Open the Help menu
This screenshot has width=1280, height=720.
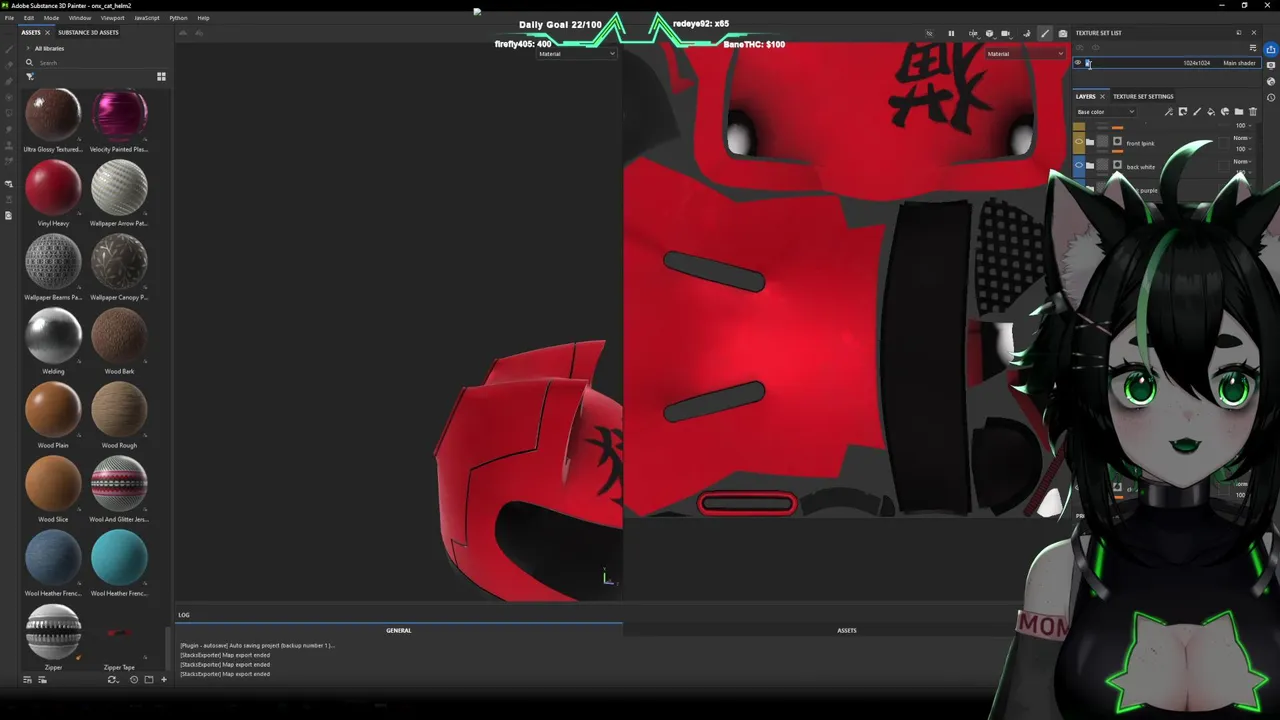click(x=203, y=18)
